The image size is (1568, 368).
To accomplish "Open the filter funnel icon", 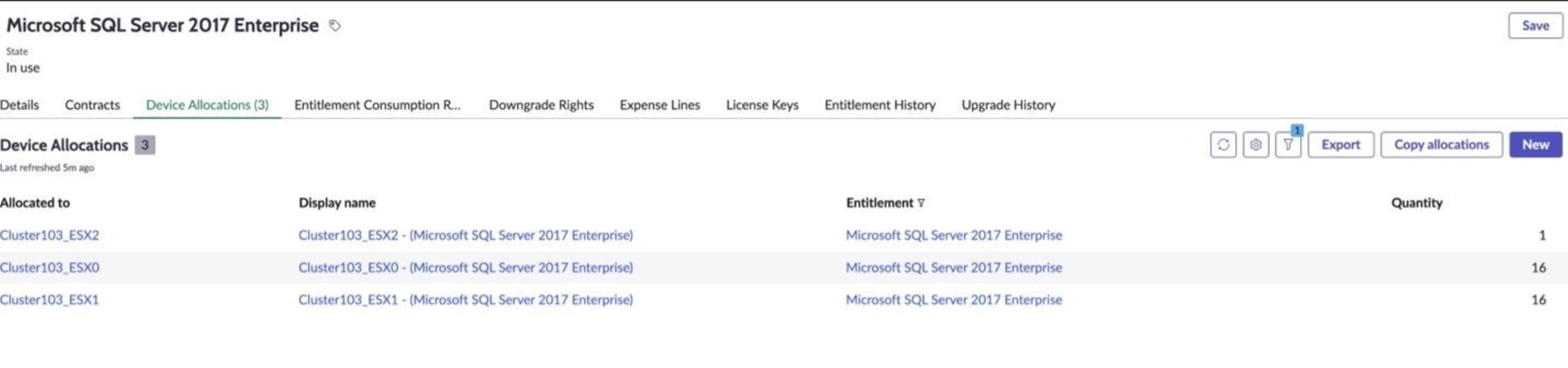I will point(1288,145).
